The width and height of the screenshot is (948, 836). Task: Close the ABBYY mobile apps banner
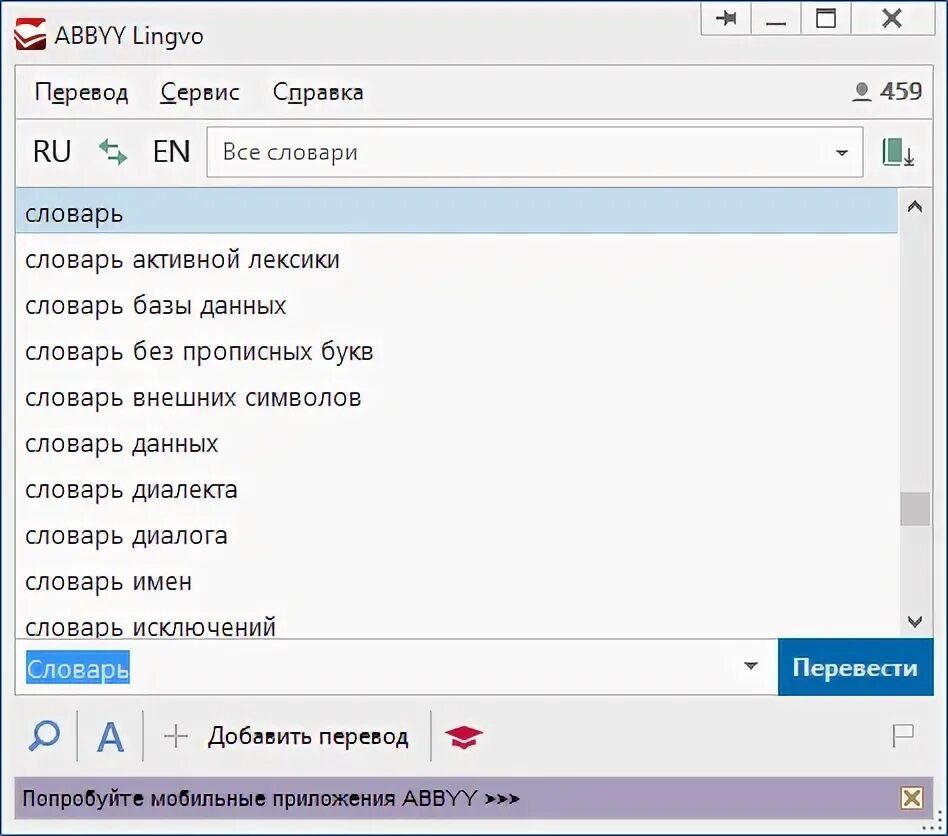point(912,798)
